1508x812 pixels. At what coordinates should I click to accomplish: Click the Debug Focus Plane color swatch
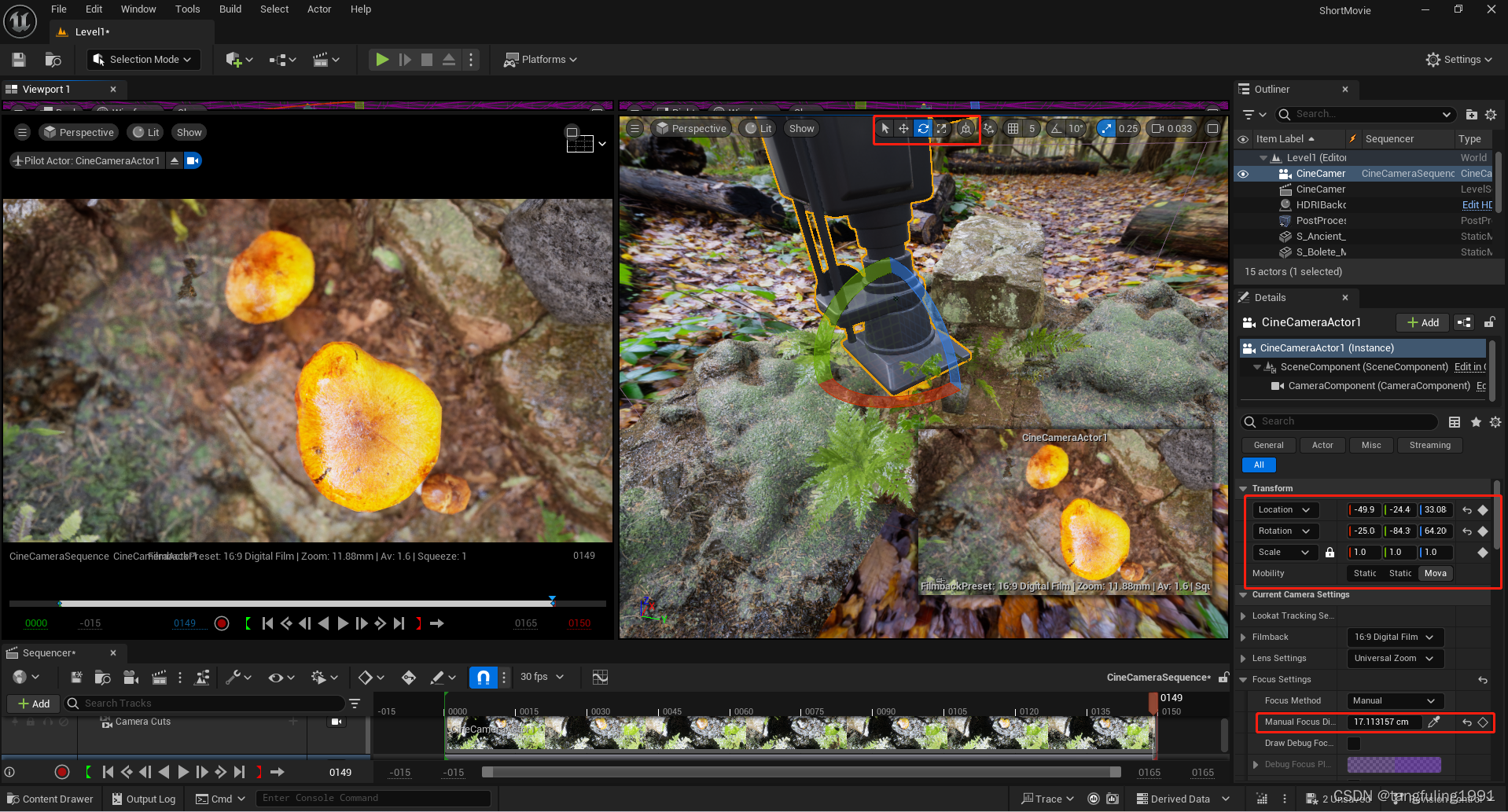pyautogui.click(x=1394, y=765)
